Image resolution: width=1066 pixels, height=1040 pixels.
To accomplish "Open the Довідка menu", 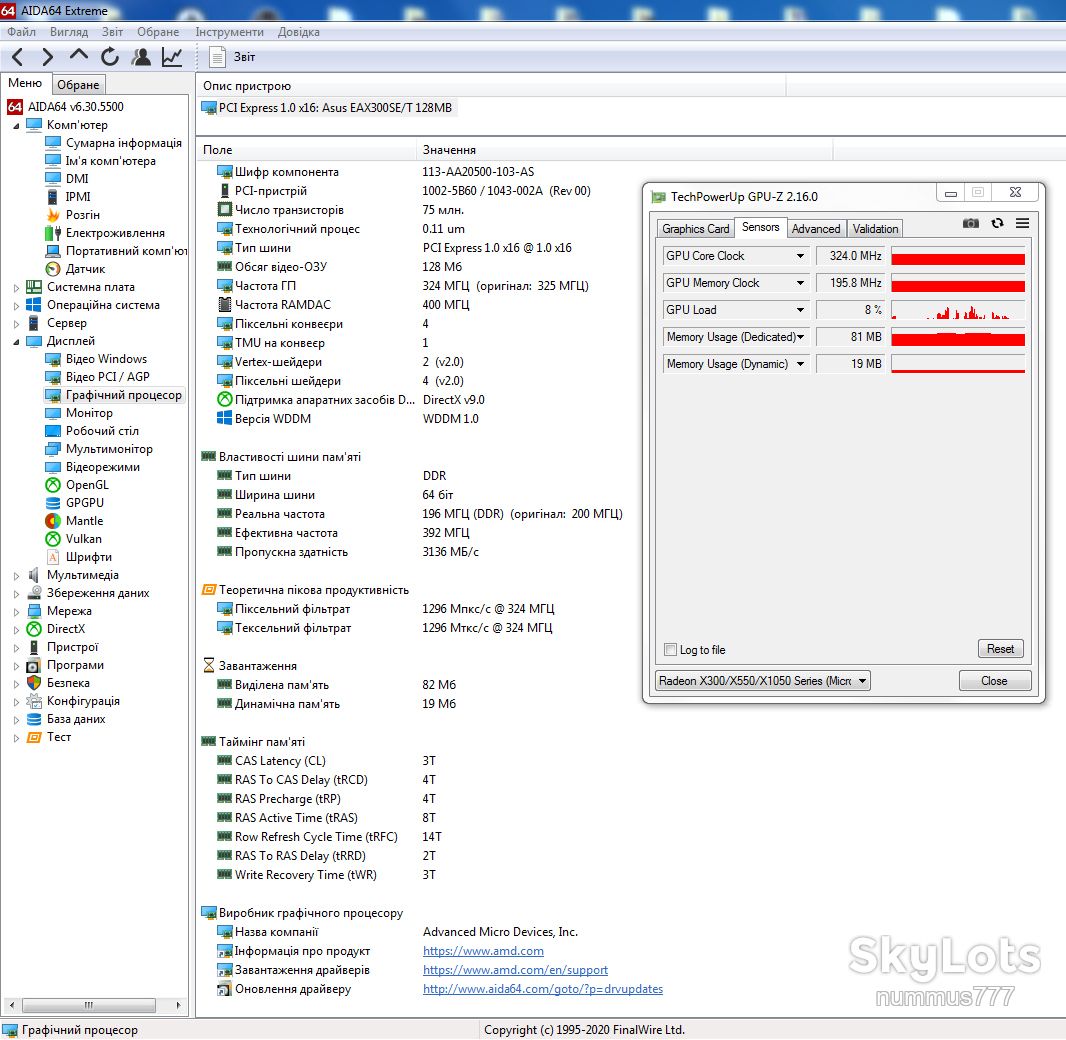I will [x=298, y=32].
